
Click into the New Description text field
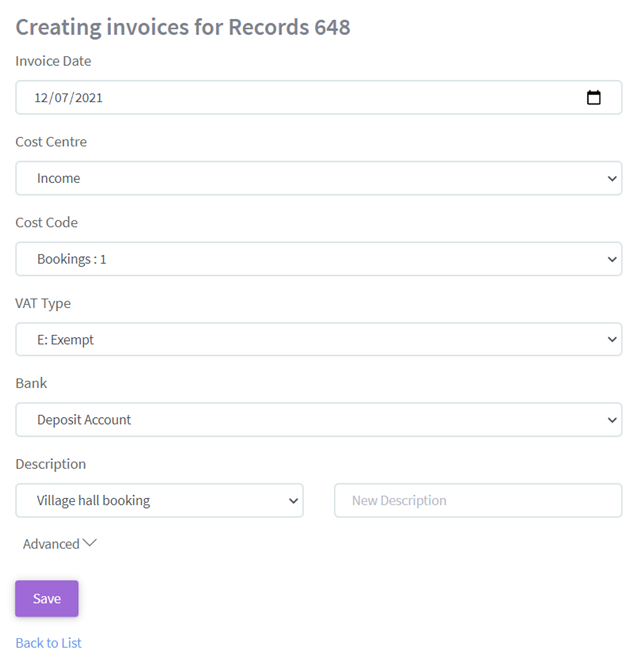tap(477, 500)
